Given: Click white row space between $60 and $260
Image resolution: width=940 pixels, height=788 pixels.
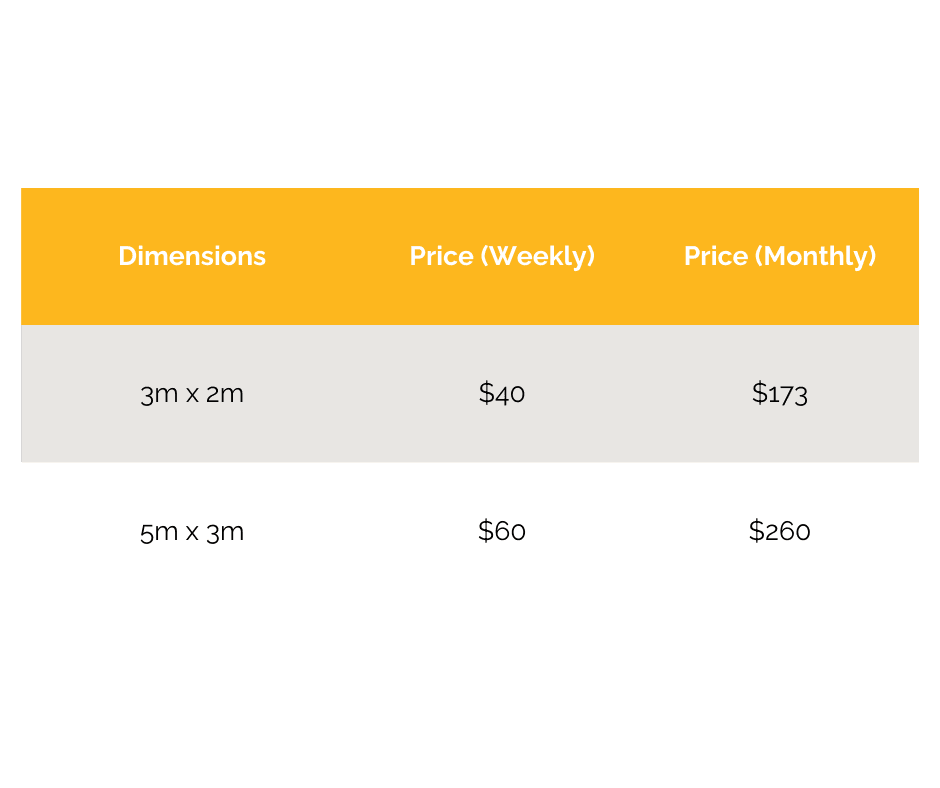Looking at the screenshot, I should [x=640, y=530].
